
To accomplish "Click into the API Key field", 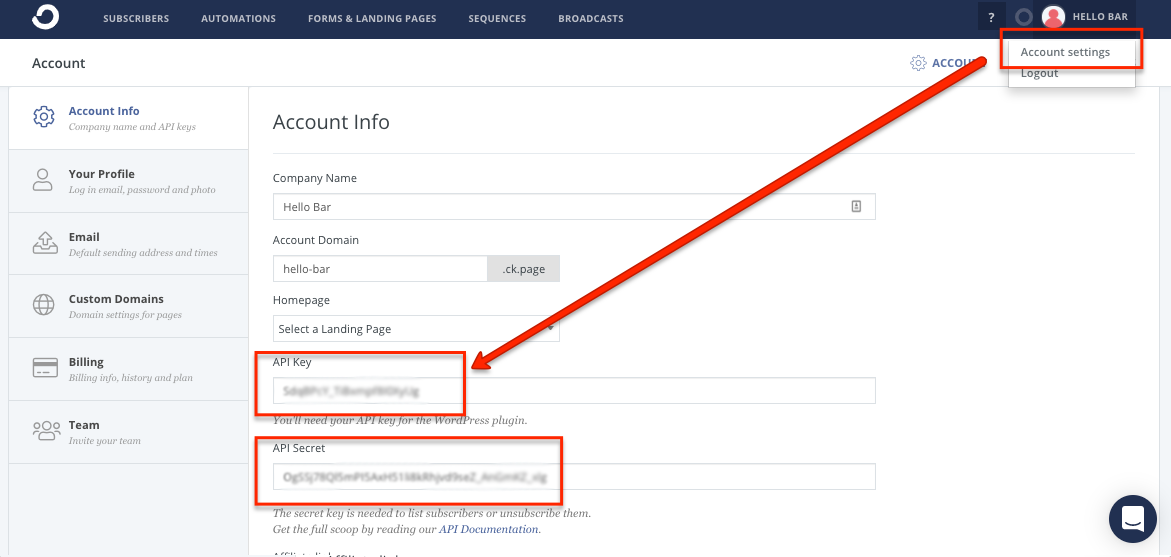I will pos(574,390).
